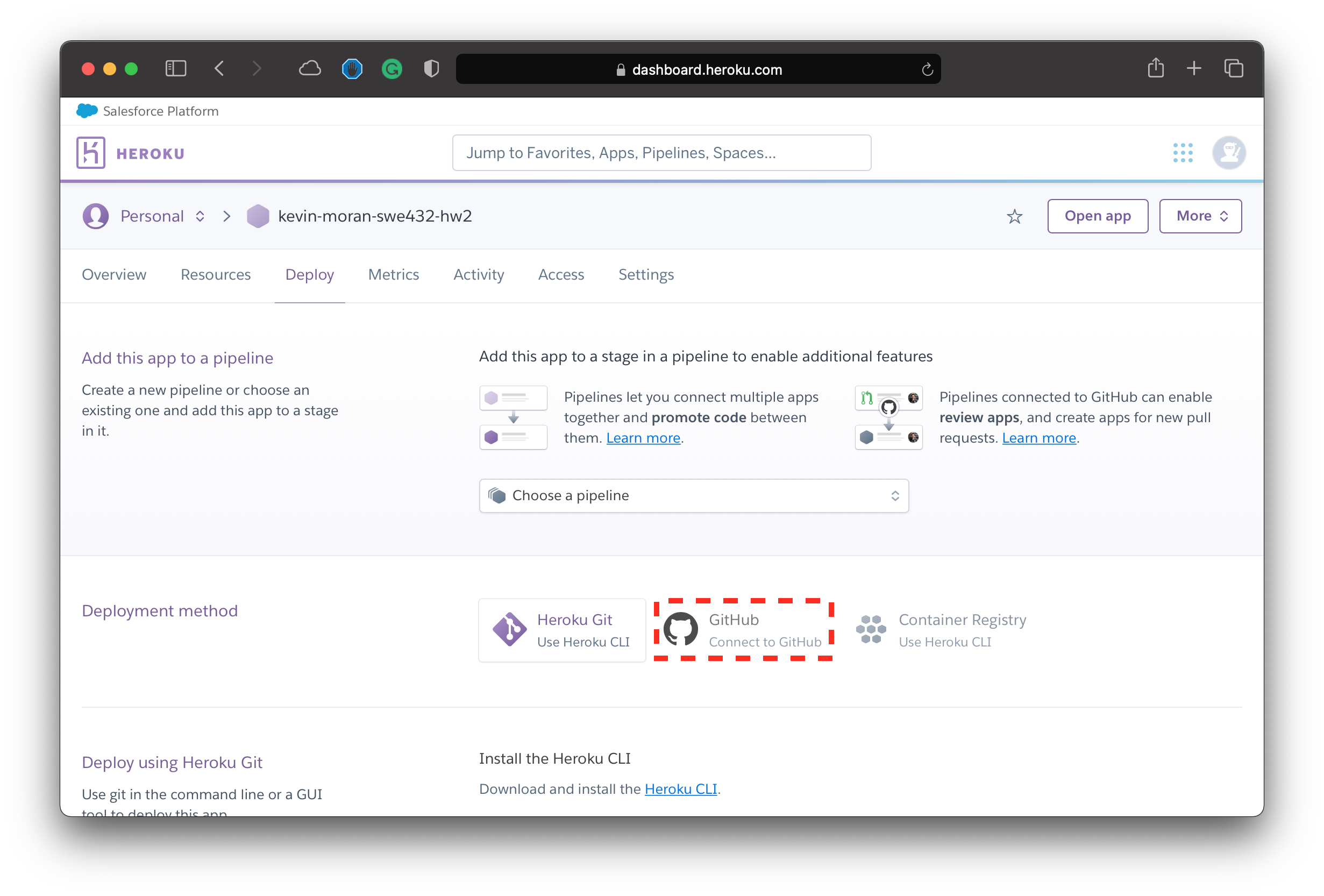Switch to the Settings tab
Screen dimensions: 1324x896
(645, 274)
